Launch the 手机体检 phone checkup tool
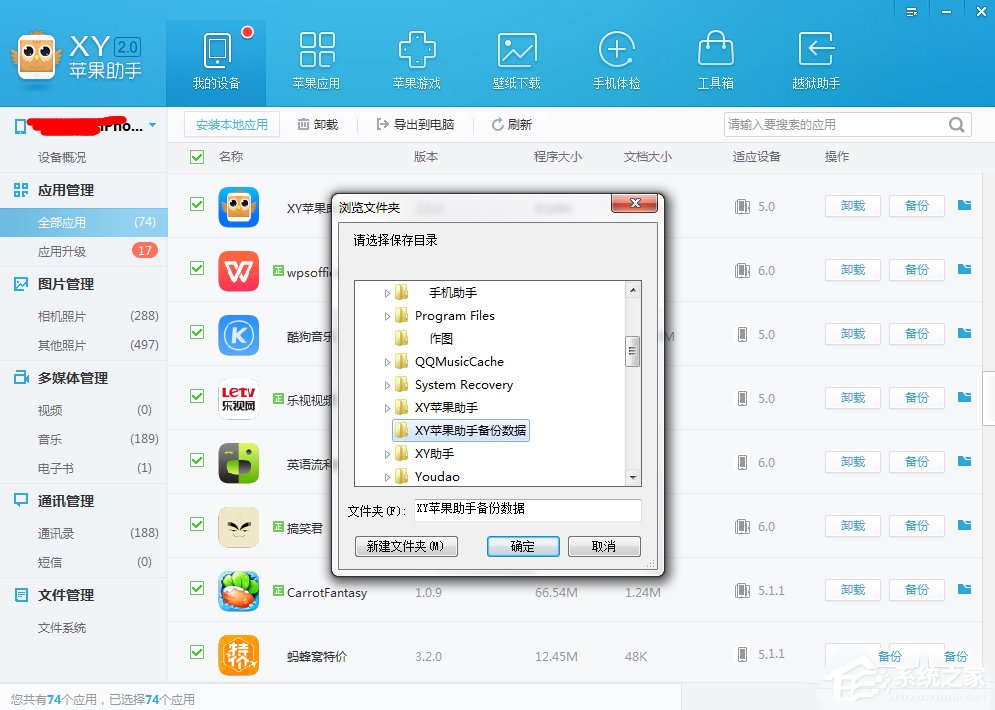995x710 pixels. 617,57
